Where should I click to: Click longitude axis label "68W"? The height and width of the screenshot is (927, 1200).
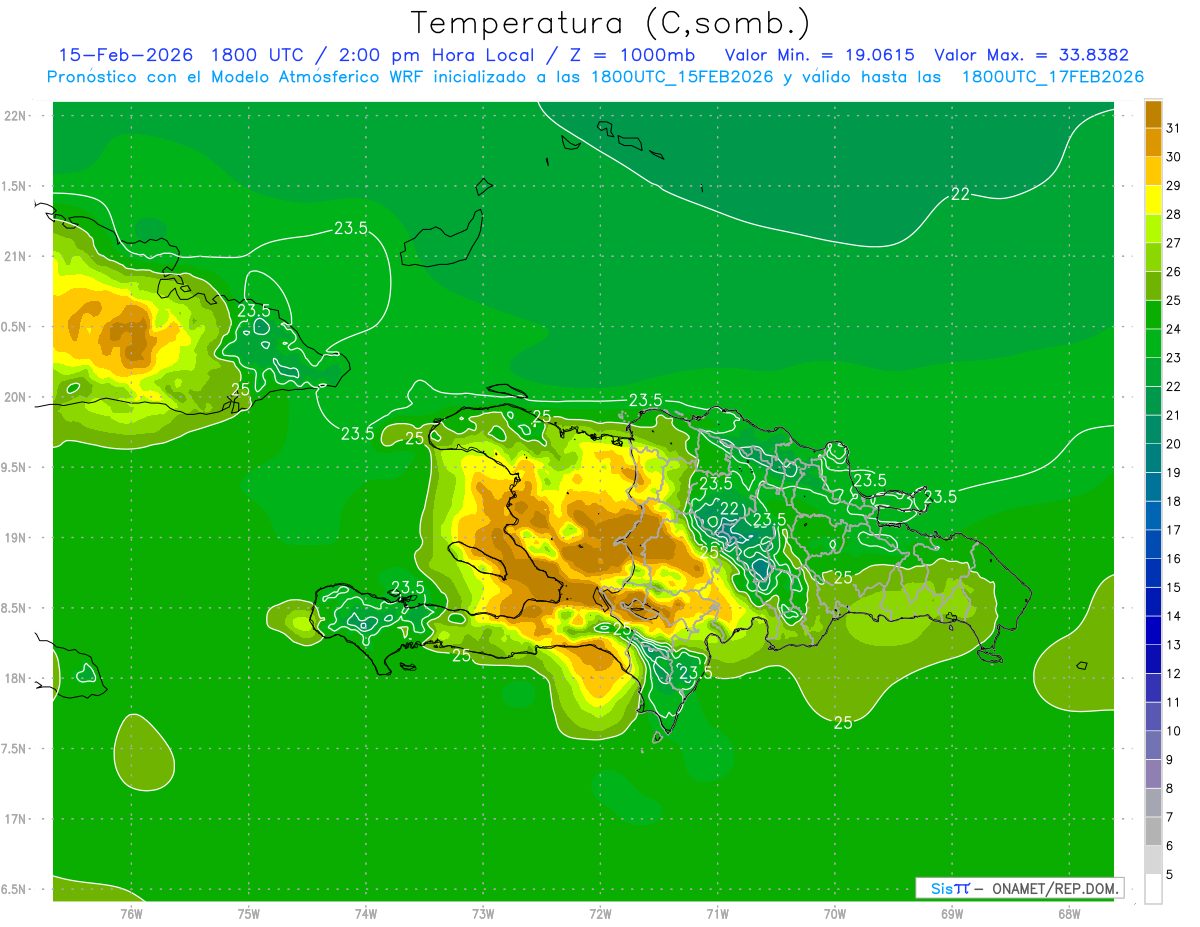pos(1069,913)
